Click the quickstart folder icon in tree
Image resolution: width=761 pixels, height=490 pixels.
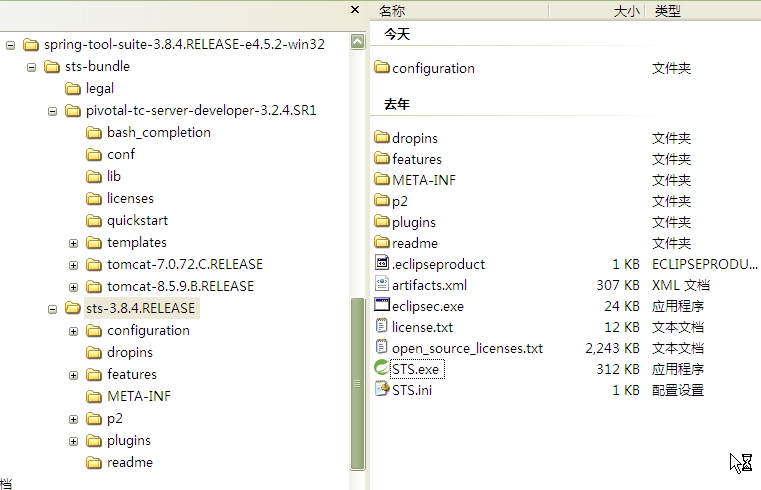94,221
